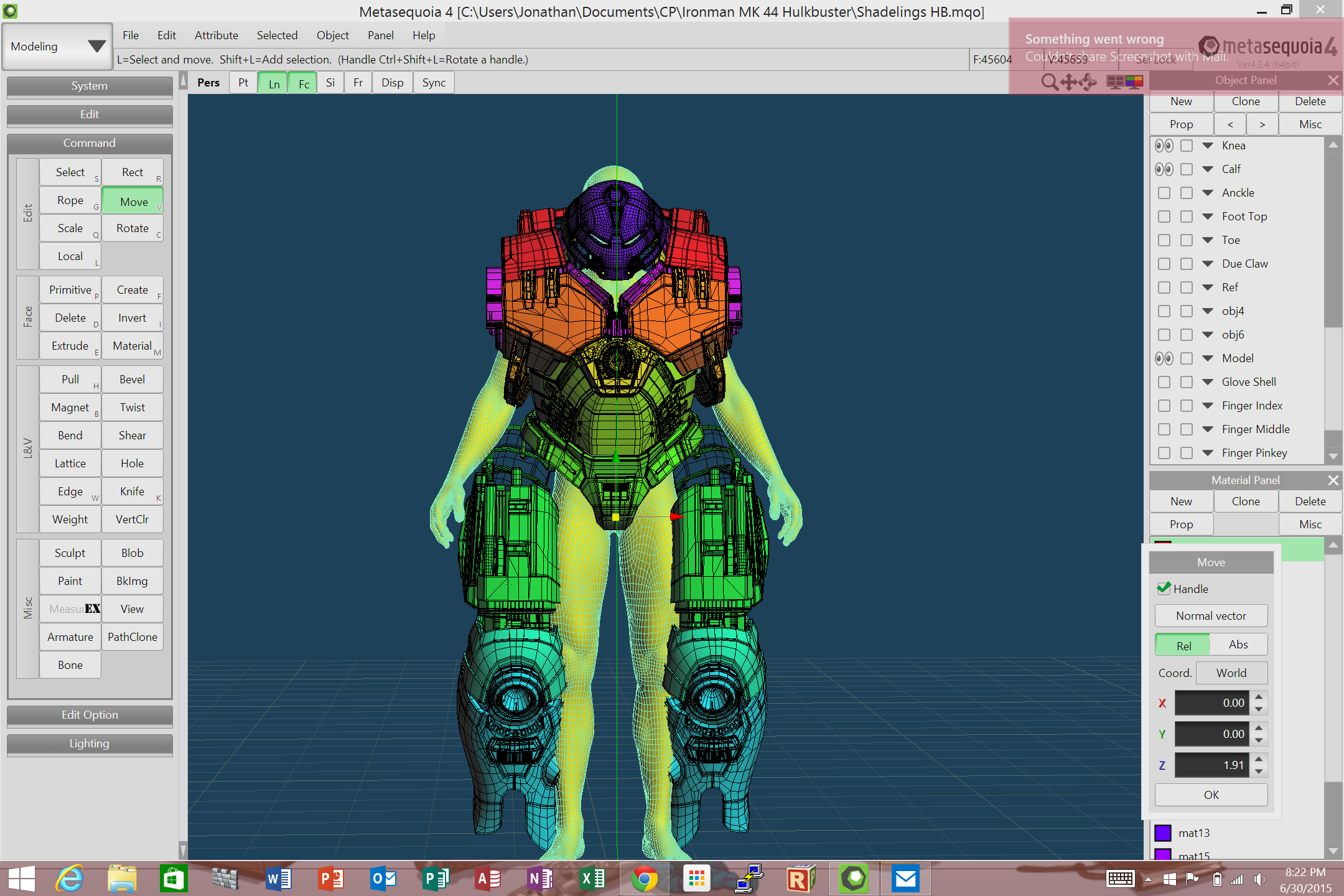Close the Object Panel
Screen dimensions: 1344x896
1333,80
